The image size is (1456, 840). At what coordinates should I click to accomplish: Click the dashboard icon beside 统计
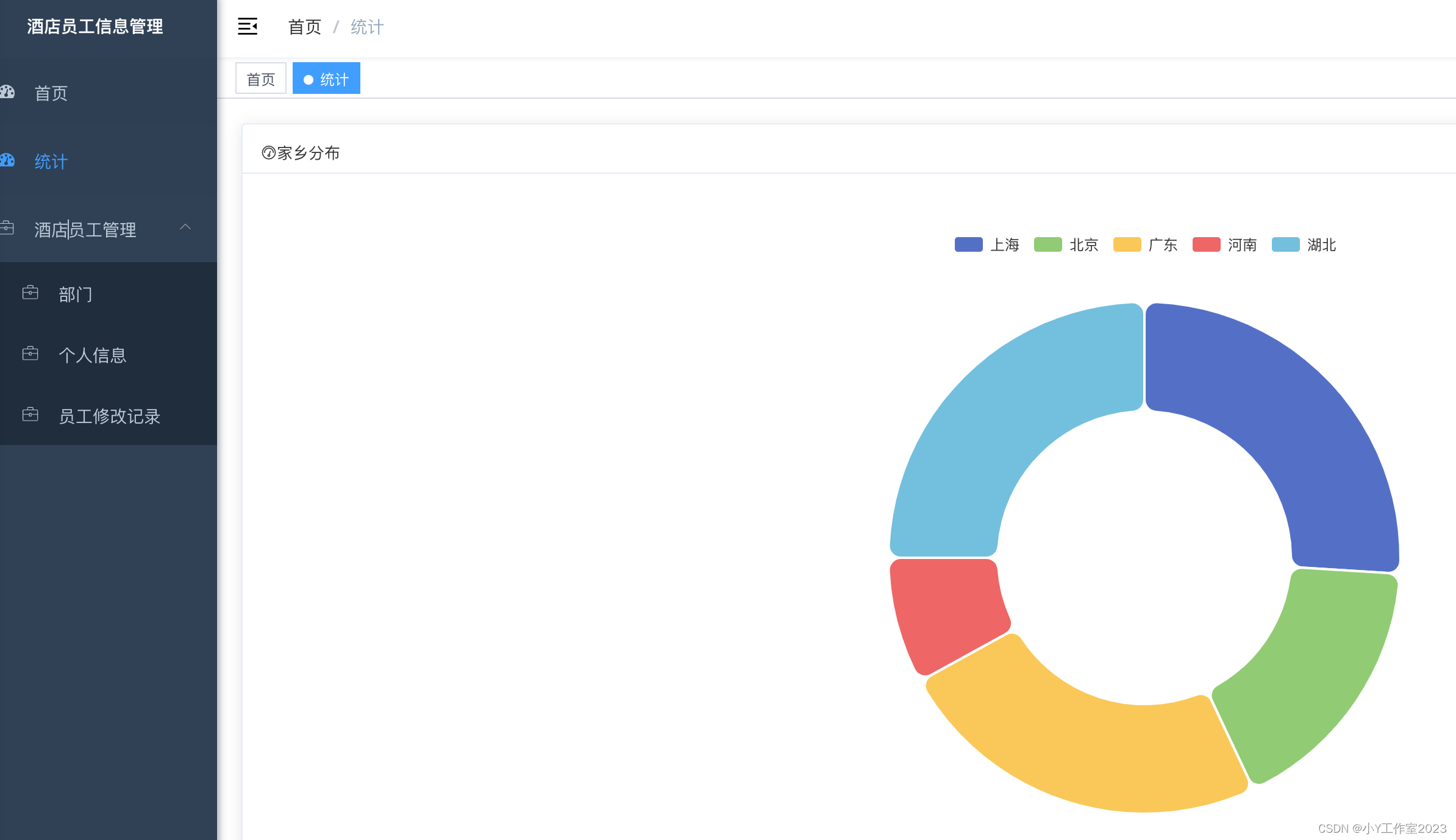point(7,161)
